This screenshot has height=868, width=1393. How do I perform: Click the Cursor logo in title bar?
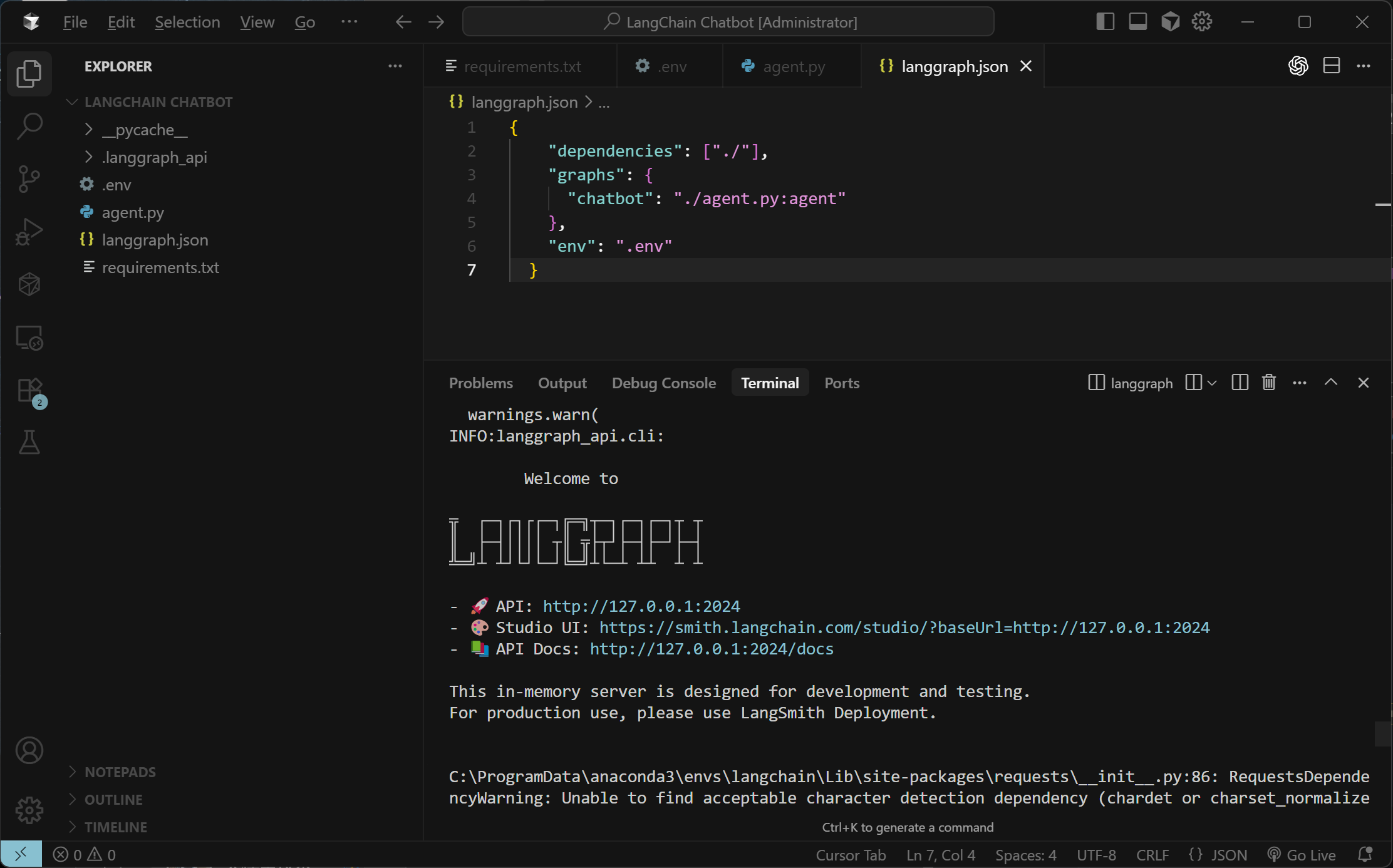tap(31, 22)
